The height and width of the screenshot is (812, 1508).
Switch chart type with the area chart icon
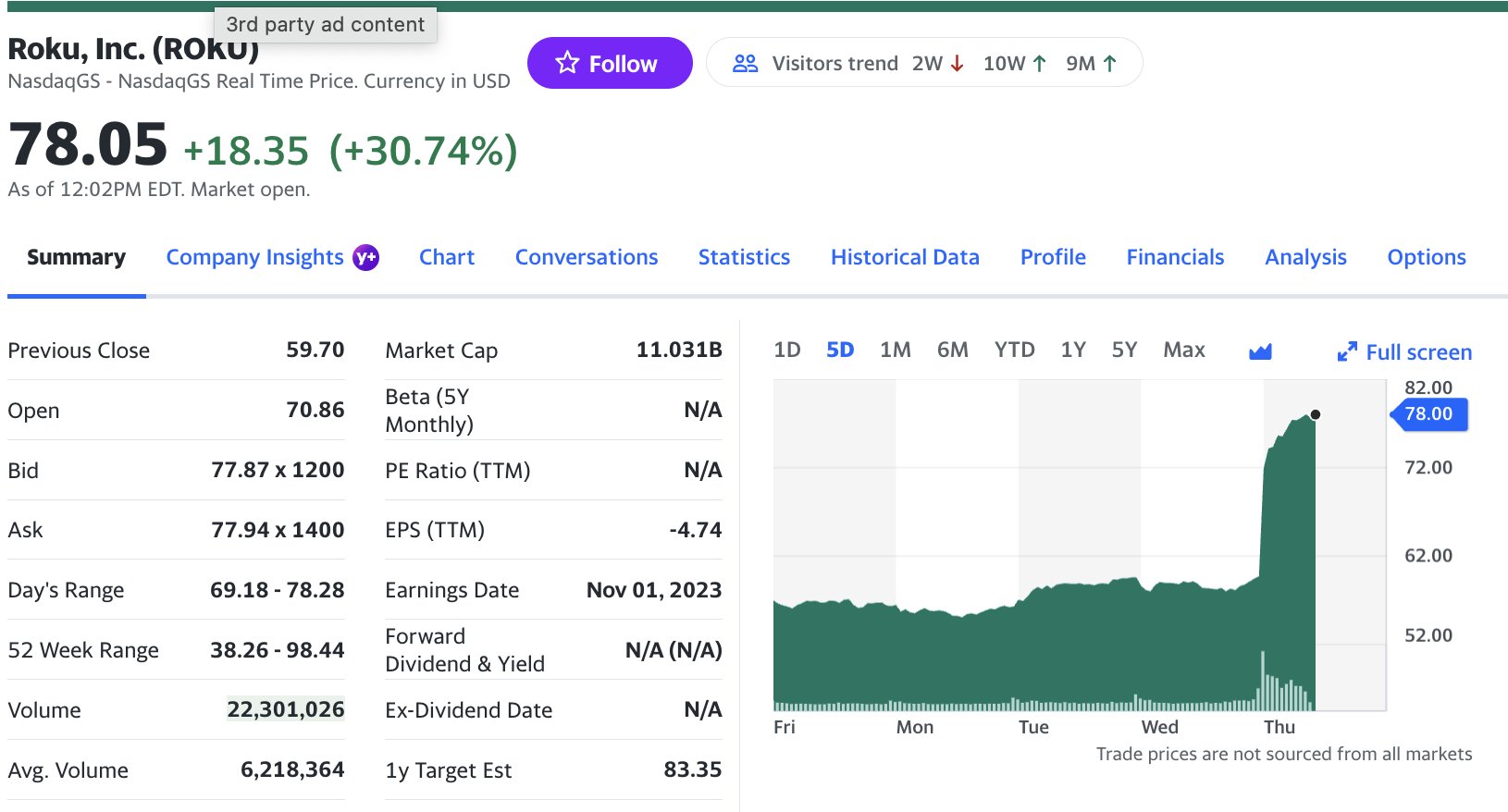click(x=1260, y=351)
